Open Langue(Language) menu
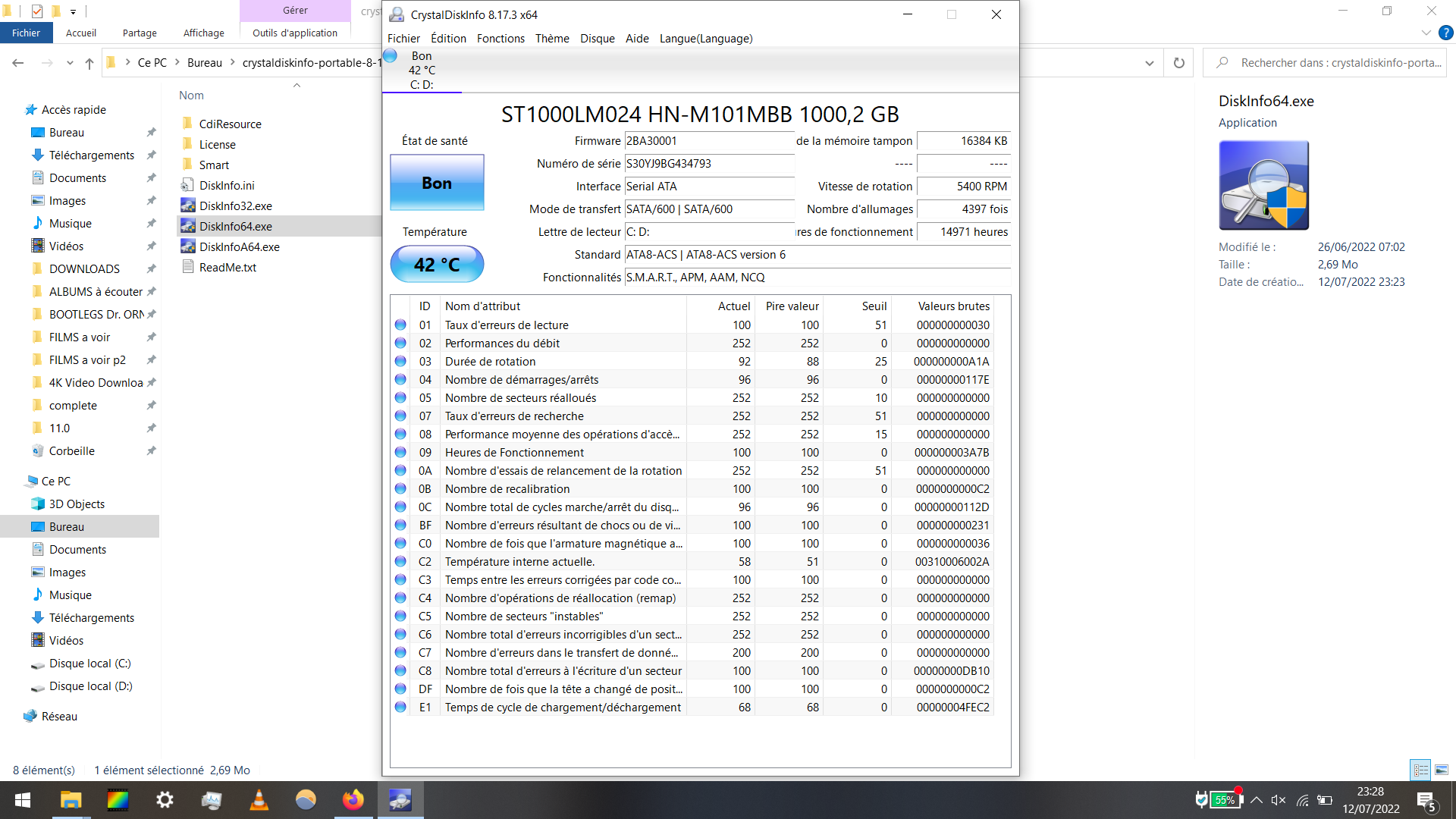This screenshot has width=1456, height=819. (706, 39)
